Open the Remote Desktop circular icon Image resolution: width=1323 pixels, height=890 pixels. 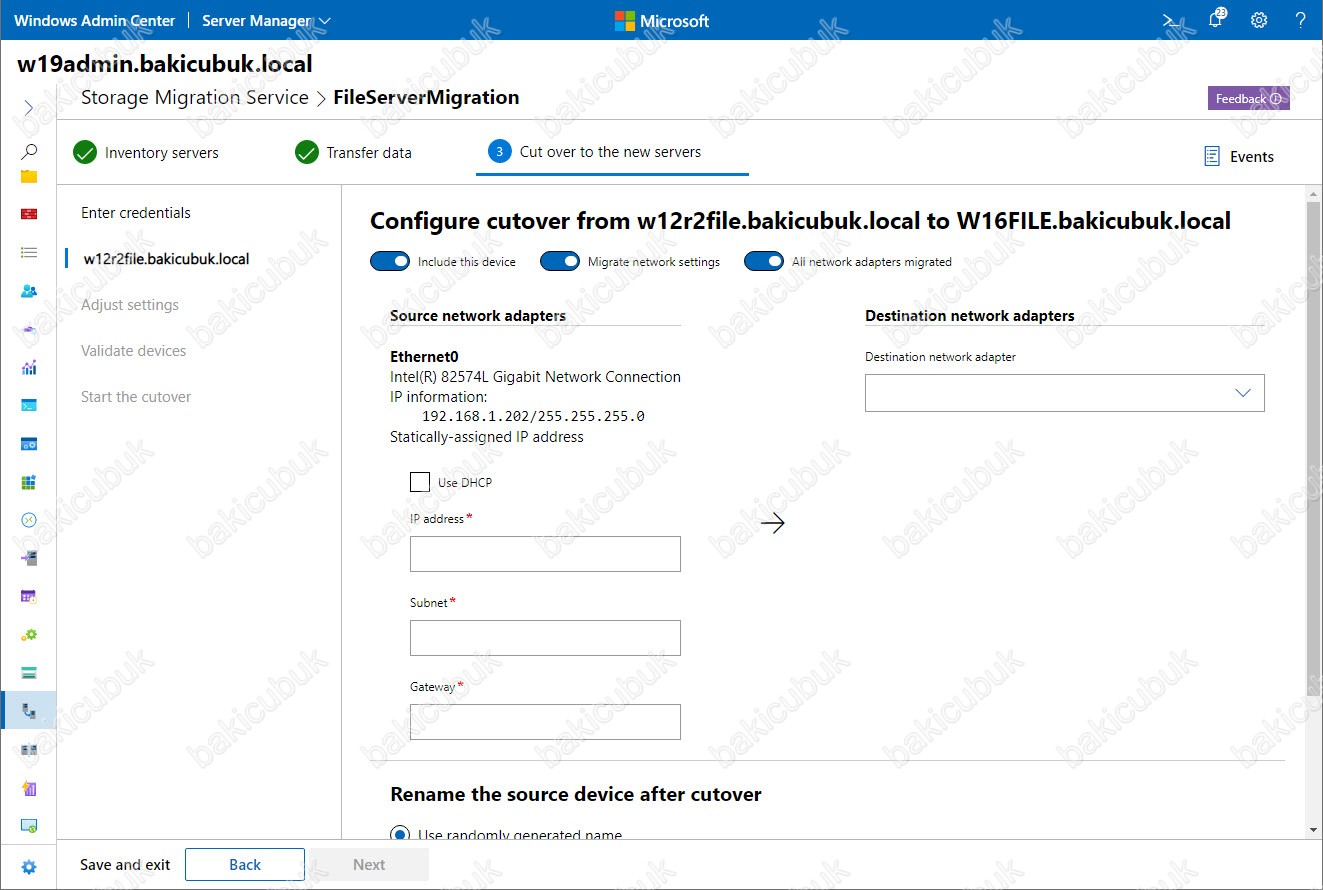[29, 520]
